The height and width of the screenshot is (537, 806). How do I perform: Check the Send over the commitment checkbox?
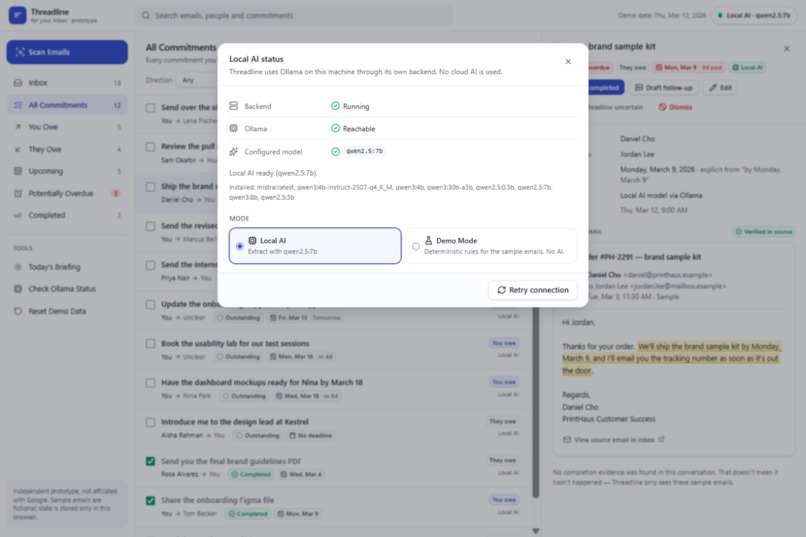tap(151, 108)
